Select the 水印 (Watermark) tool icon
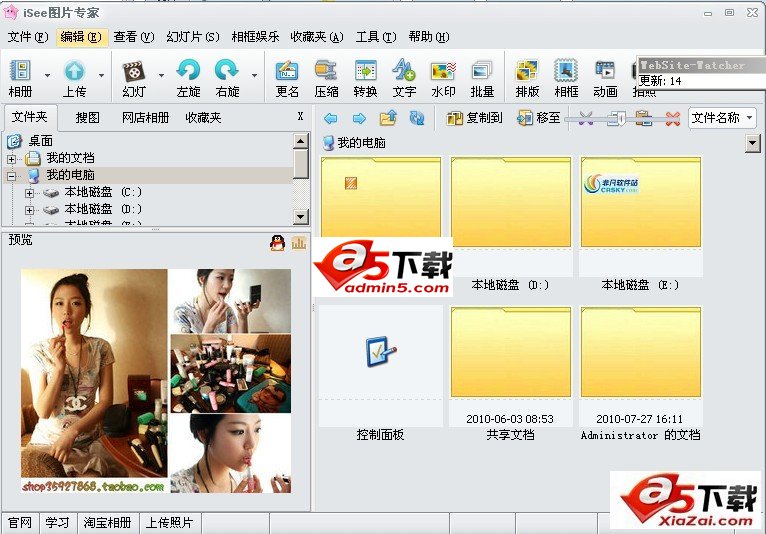 pyautogui.click(x=443, y=75)
